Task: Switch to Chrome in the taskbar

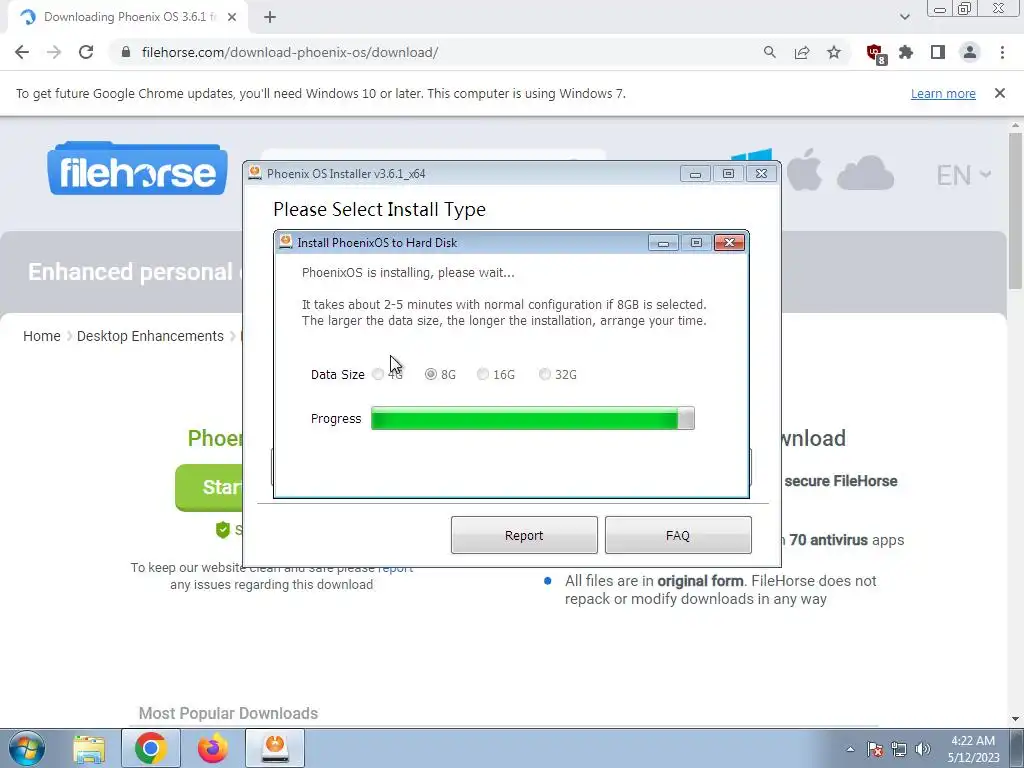Action: coord(150,748)
